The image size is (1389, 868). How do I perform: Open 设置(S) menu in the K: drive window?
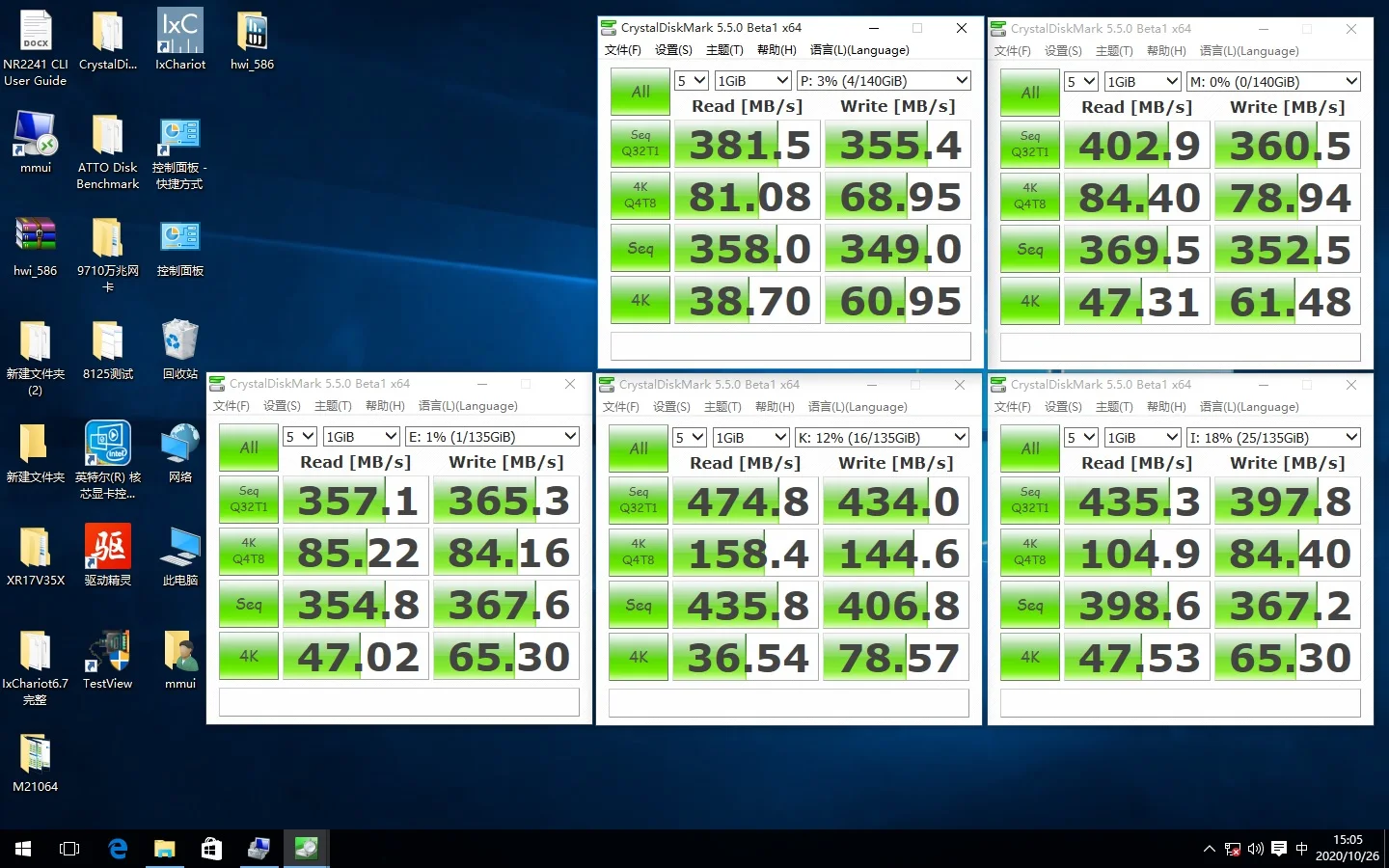coord(671,407)
